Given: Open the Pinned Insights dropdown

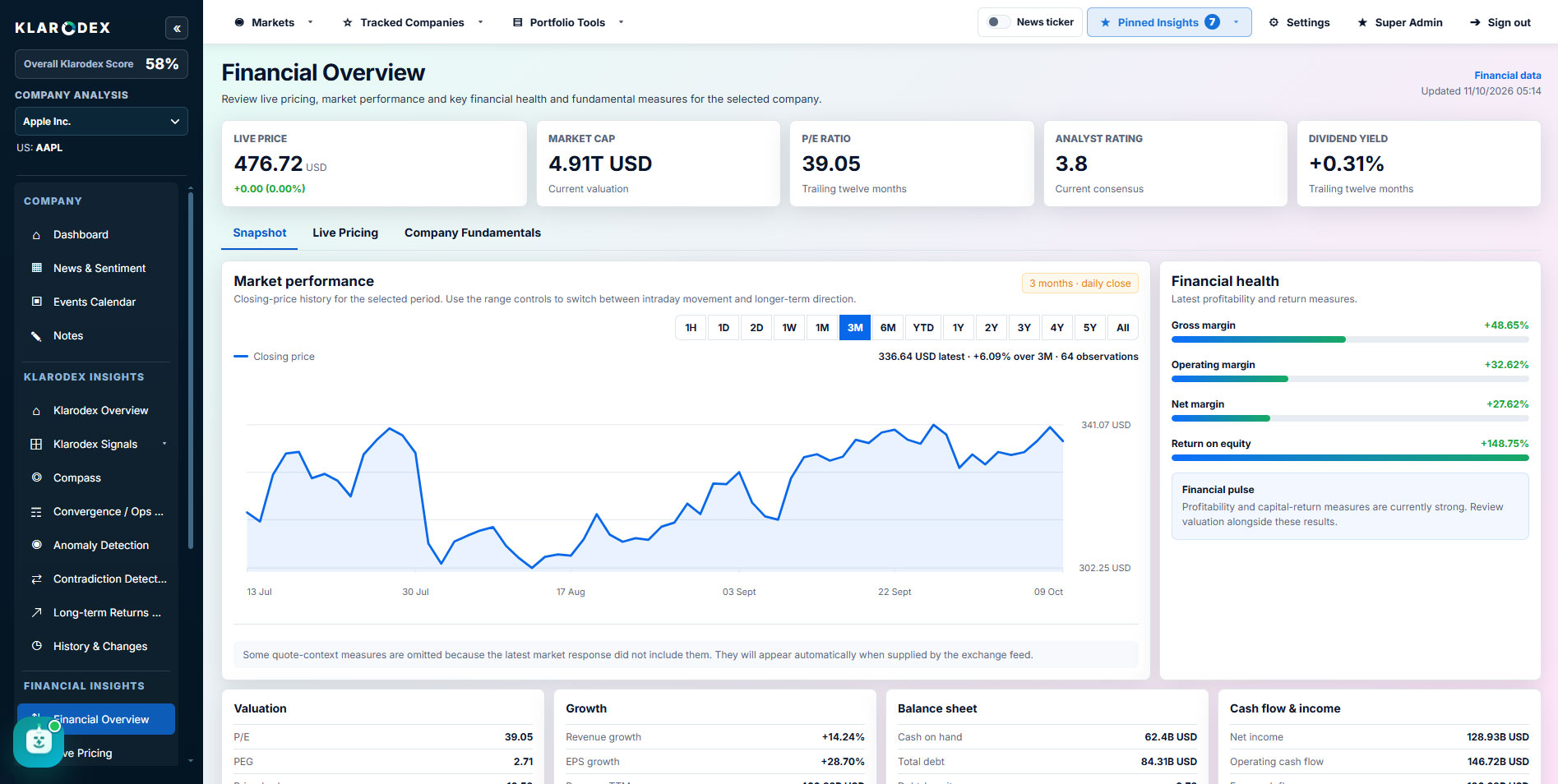Looking at the screenshot, I should [1169, 22].
